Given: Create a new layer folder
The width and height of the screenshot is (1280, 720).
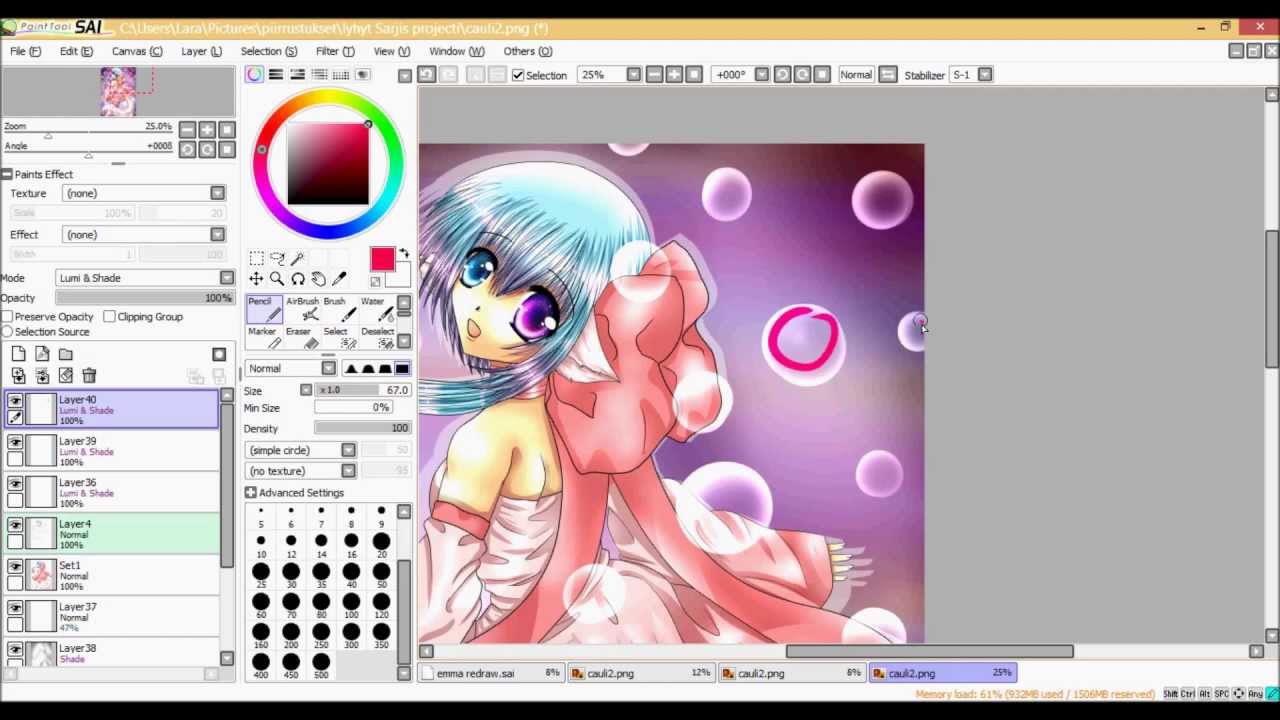Looking at the screenshot, I should tap(65, 354).
